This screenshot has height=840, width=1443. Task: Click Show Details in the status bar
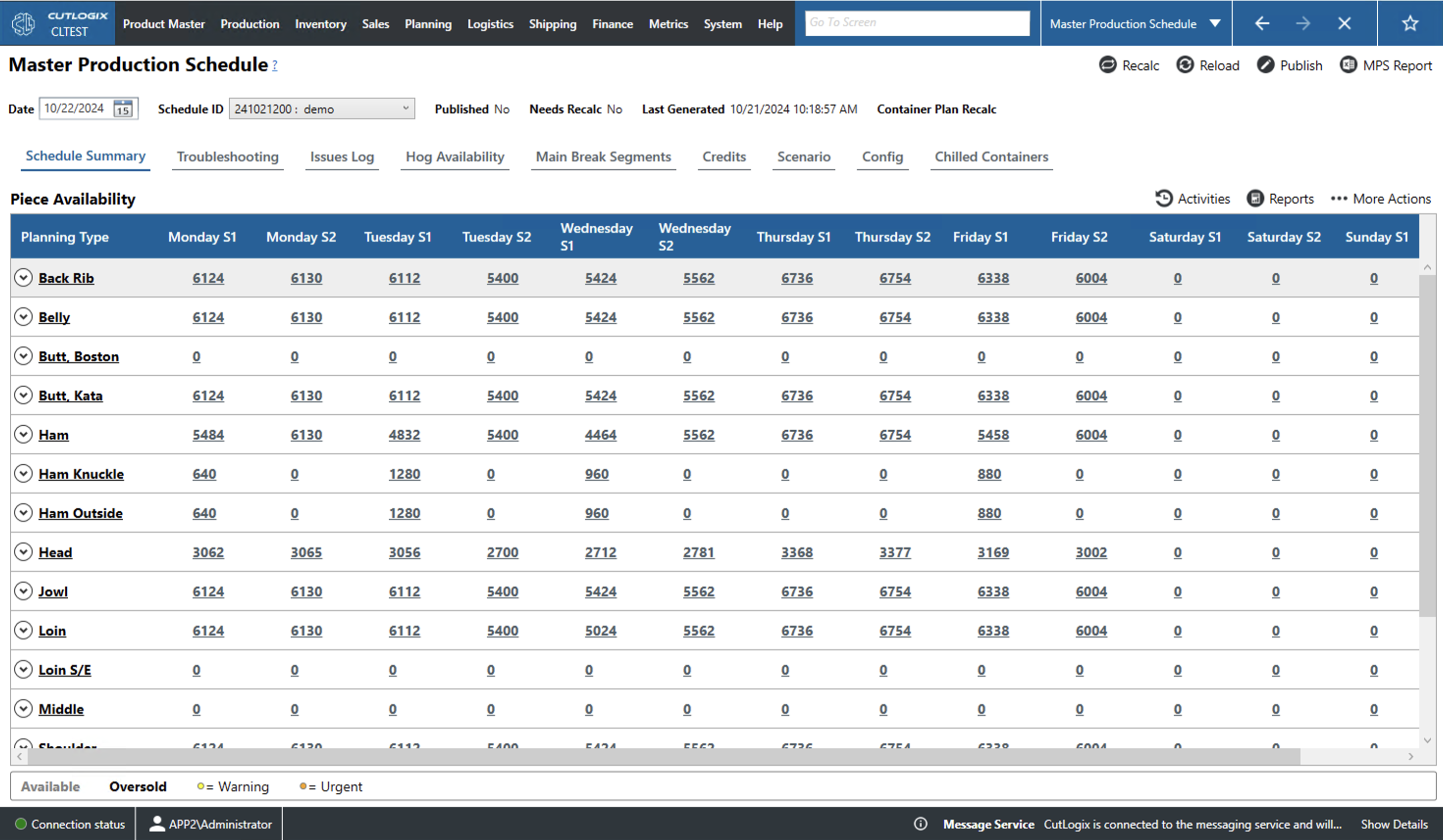[x=1394, y=824]
